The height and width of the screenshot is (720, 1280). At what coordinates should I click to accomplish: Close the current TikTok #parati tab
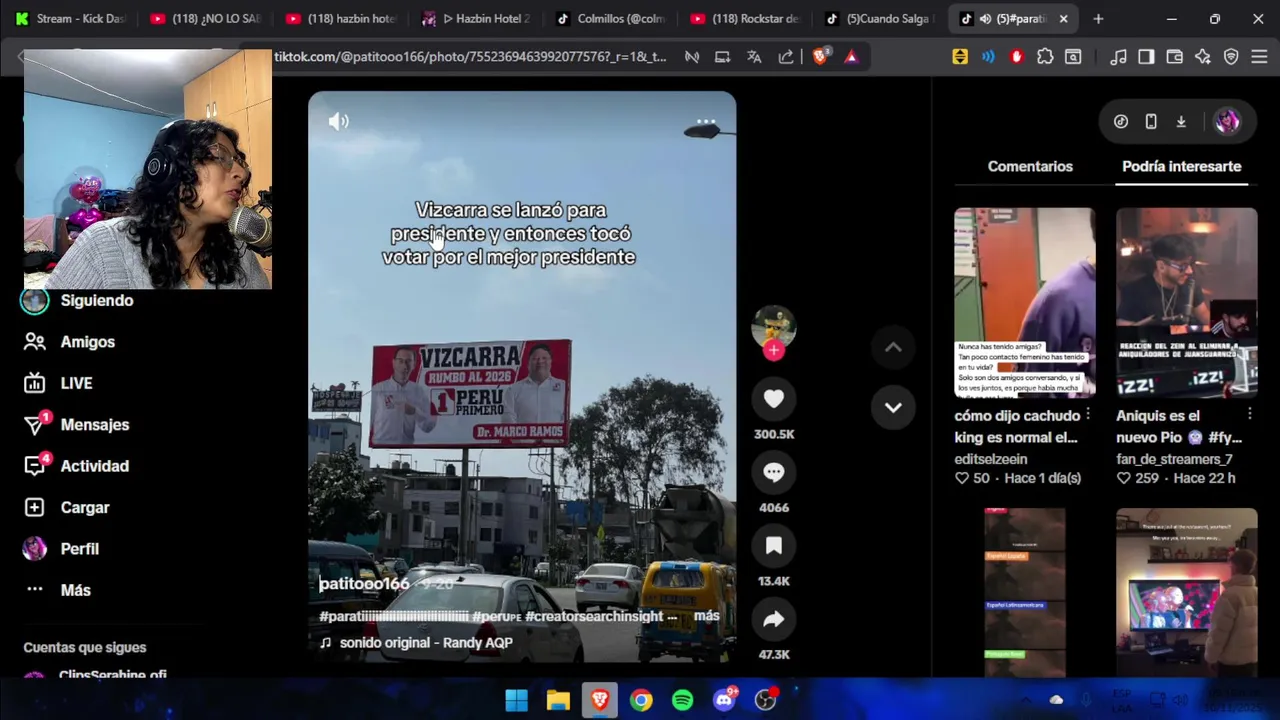pyautogui.click(x=1063, y=18)
